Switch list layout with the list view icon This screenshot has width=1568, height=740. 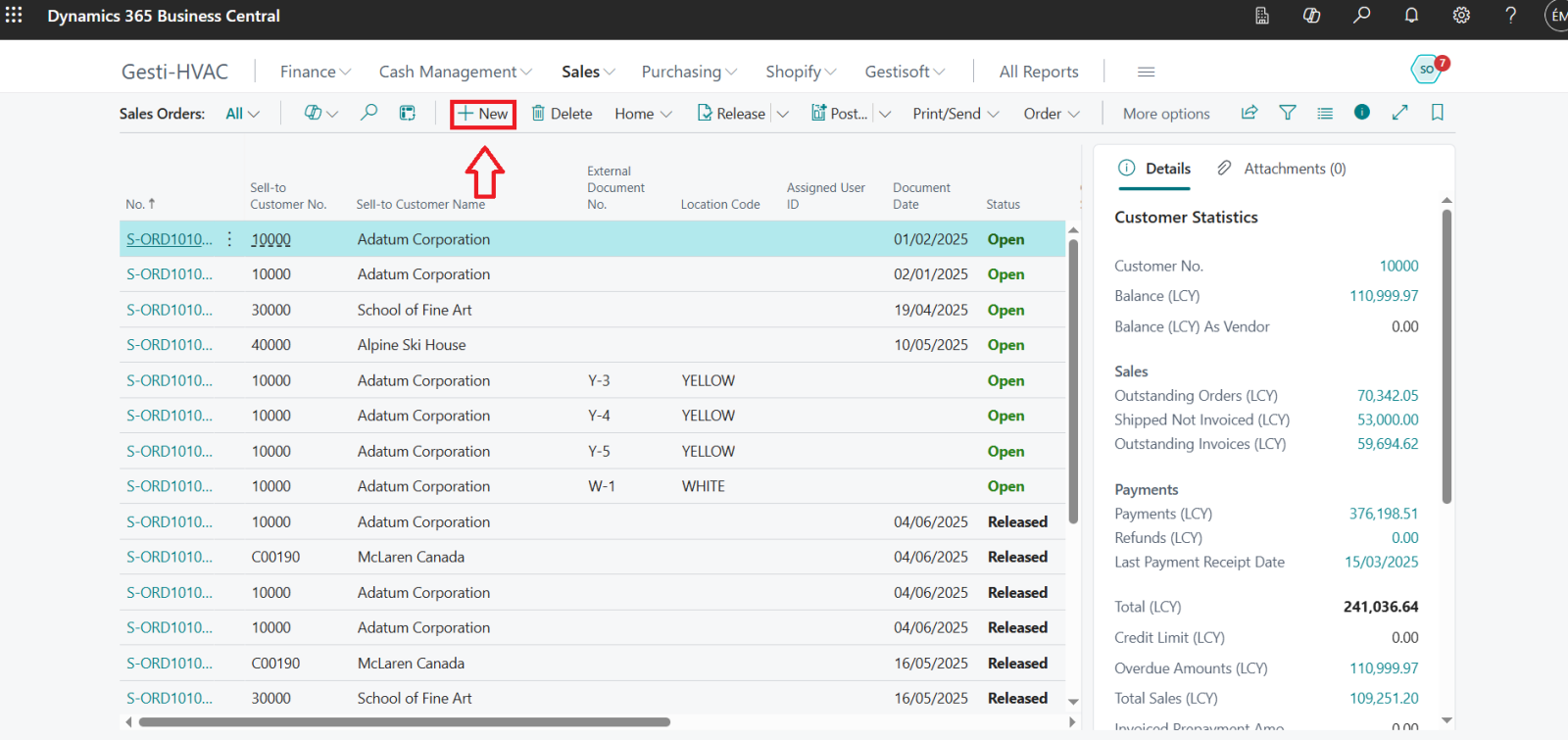pyautogui.click(x=1325, y=113)
